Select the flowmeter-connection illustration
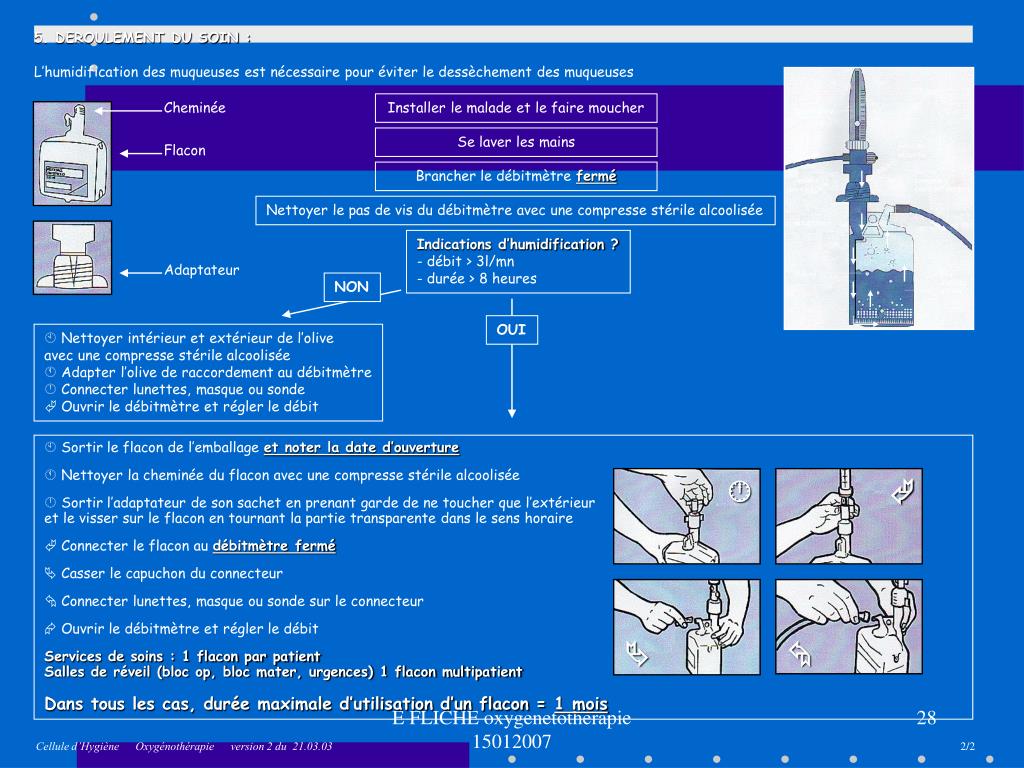Screen dimensions: 1024x768 coord(849,516)
